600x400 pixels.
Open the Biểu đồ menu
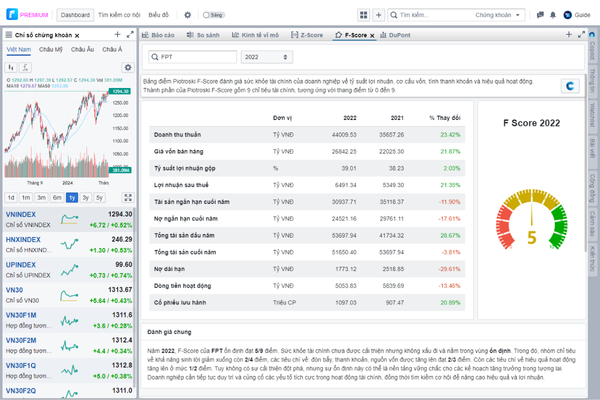(158, 15)
